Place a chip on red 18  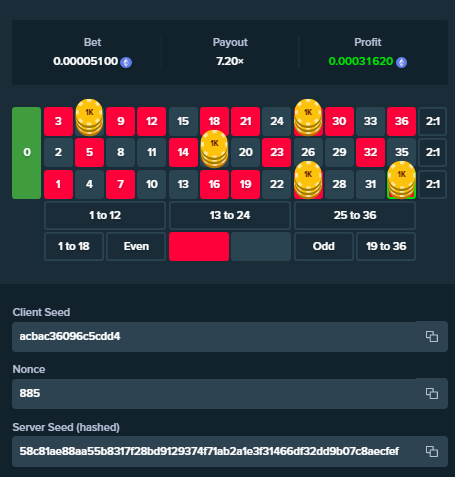pyautogui.click(x=214, y=121)
